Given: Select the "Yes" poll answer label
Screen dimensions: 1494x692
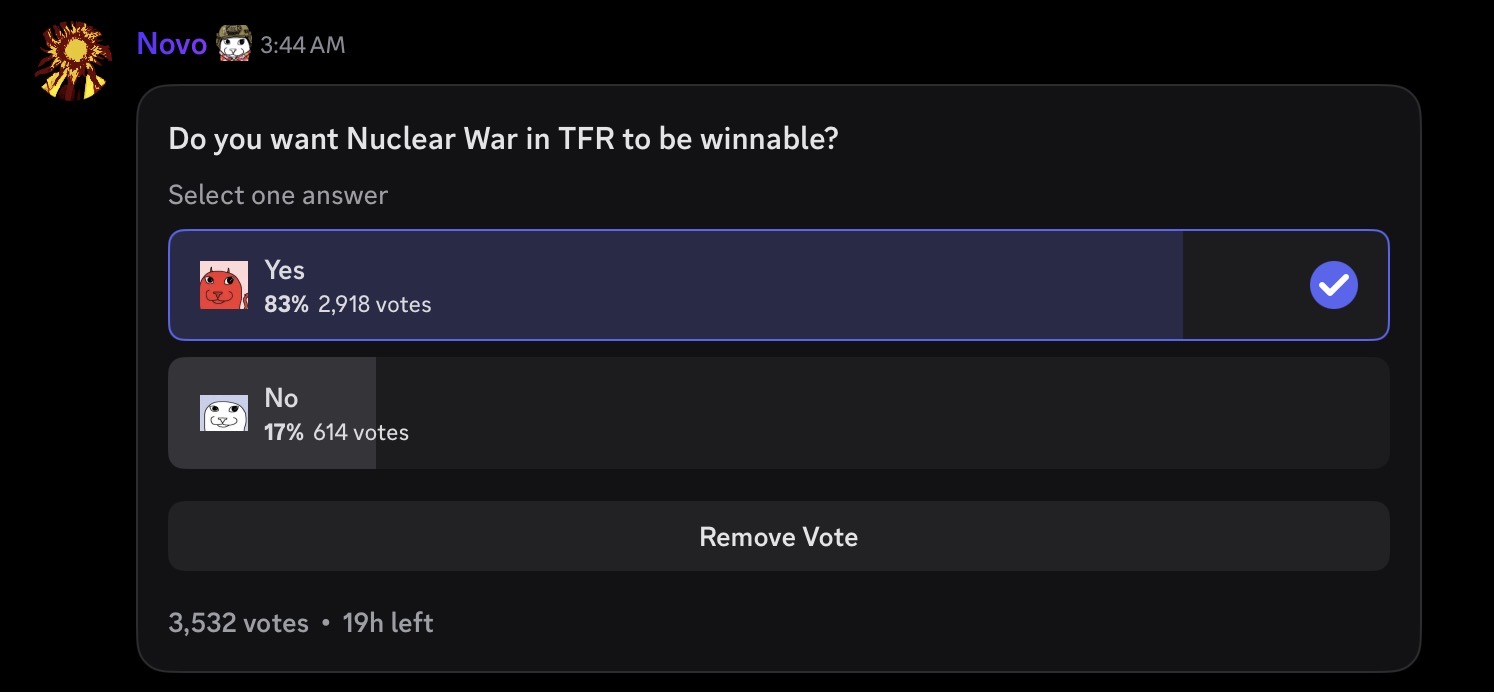Looking at the screenshot, I should click(x=285, y=270).
